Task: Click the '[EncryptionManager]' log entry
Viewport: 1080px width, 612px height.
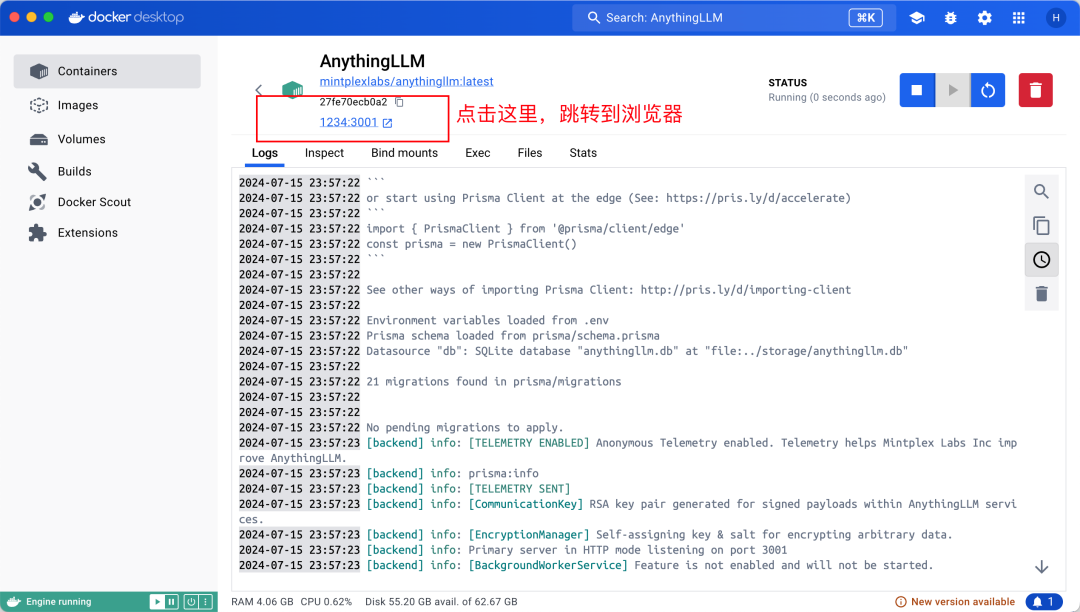Action: click(529, 535)
